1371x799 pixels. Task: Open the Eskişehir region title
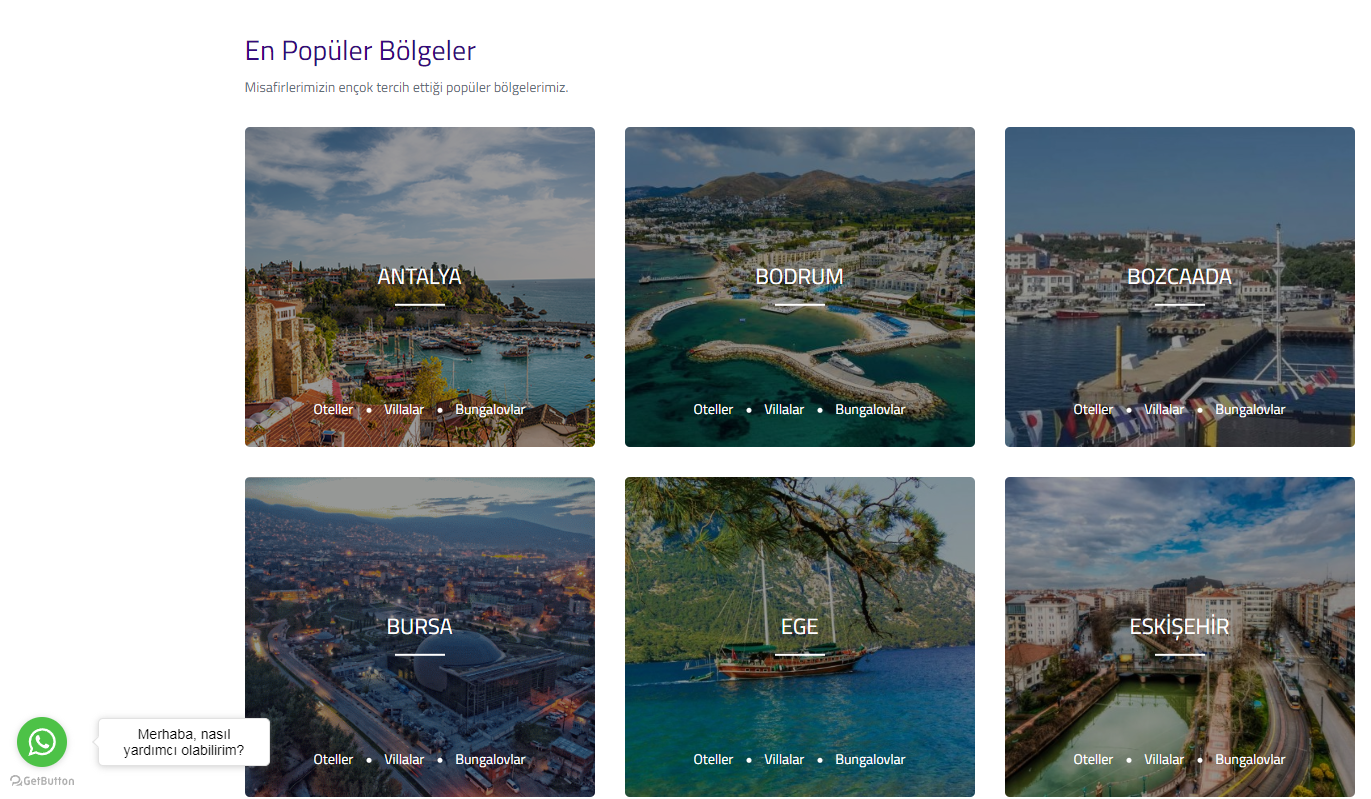[x=1179, y=626]
